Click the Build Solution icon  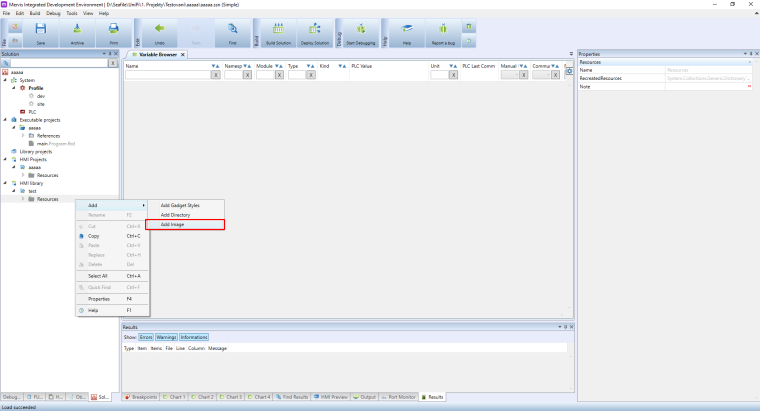[x=277, y=33]
